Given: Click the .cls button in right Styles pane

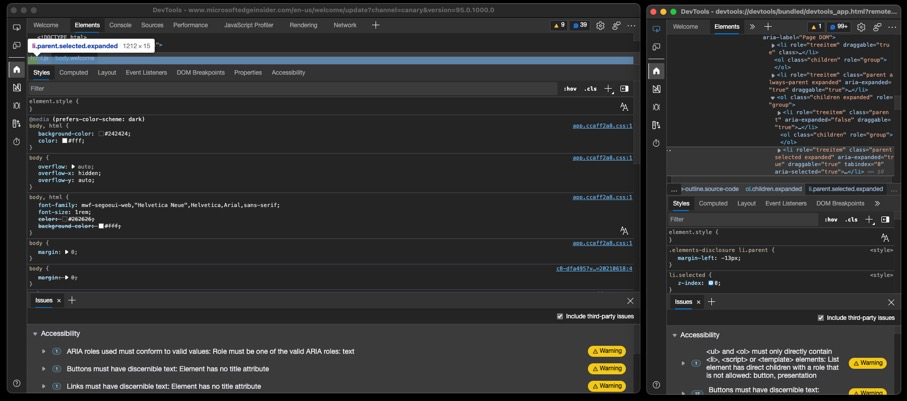Looking at the screenshot, I should coord(851,220).
